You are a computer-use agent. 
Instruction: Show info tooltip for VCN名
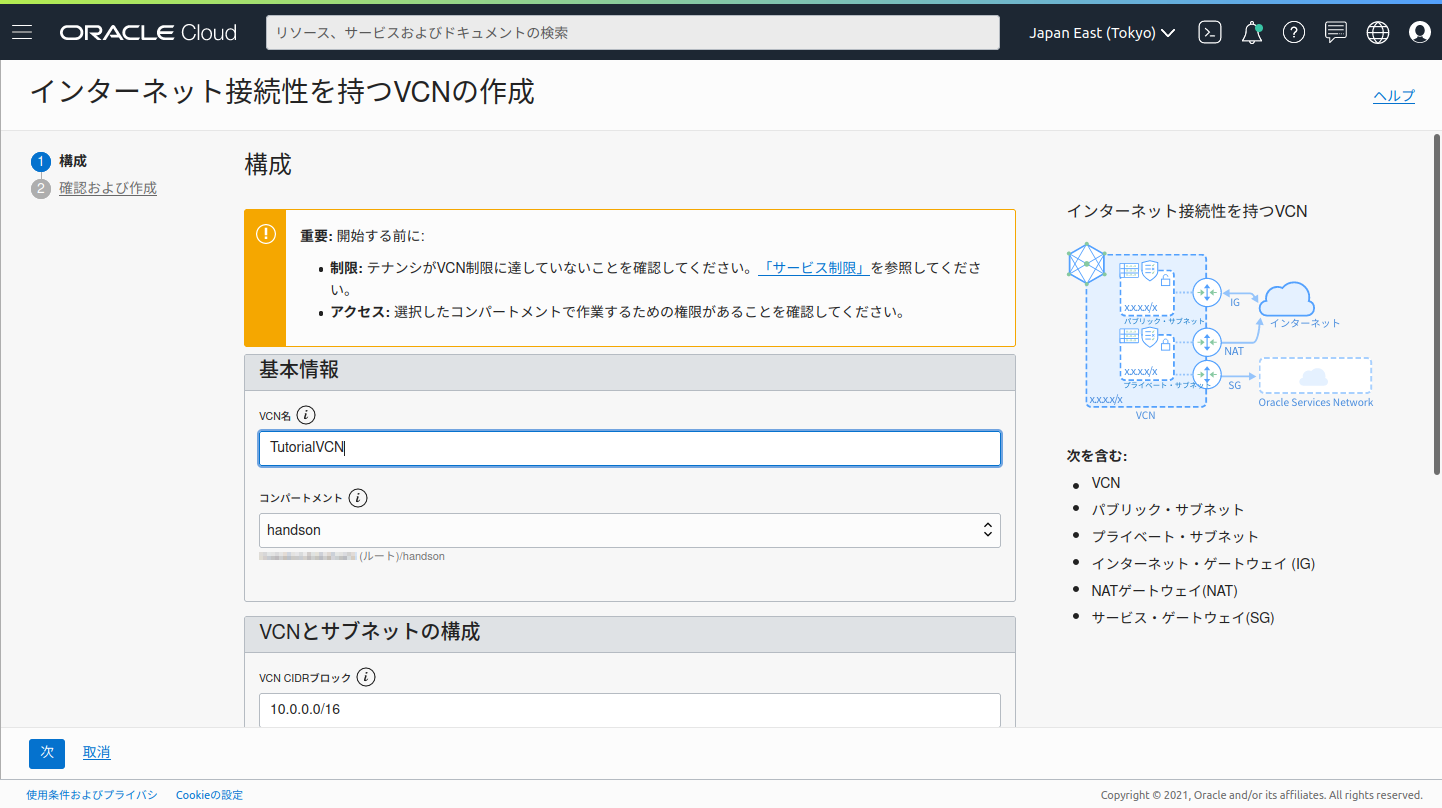[x=307, y=415]
